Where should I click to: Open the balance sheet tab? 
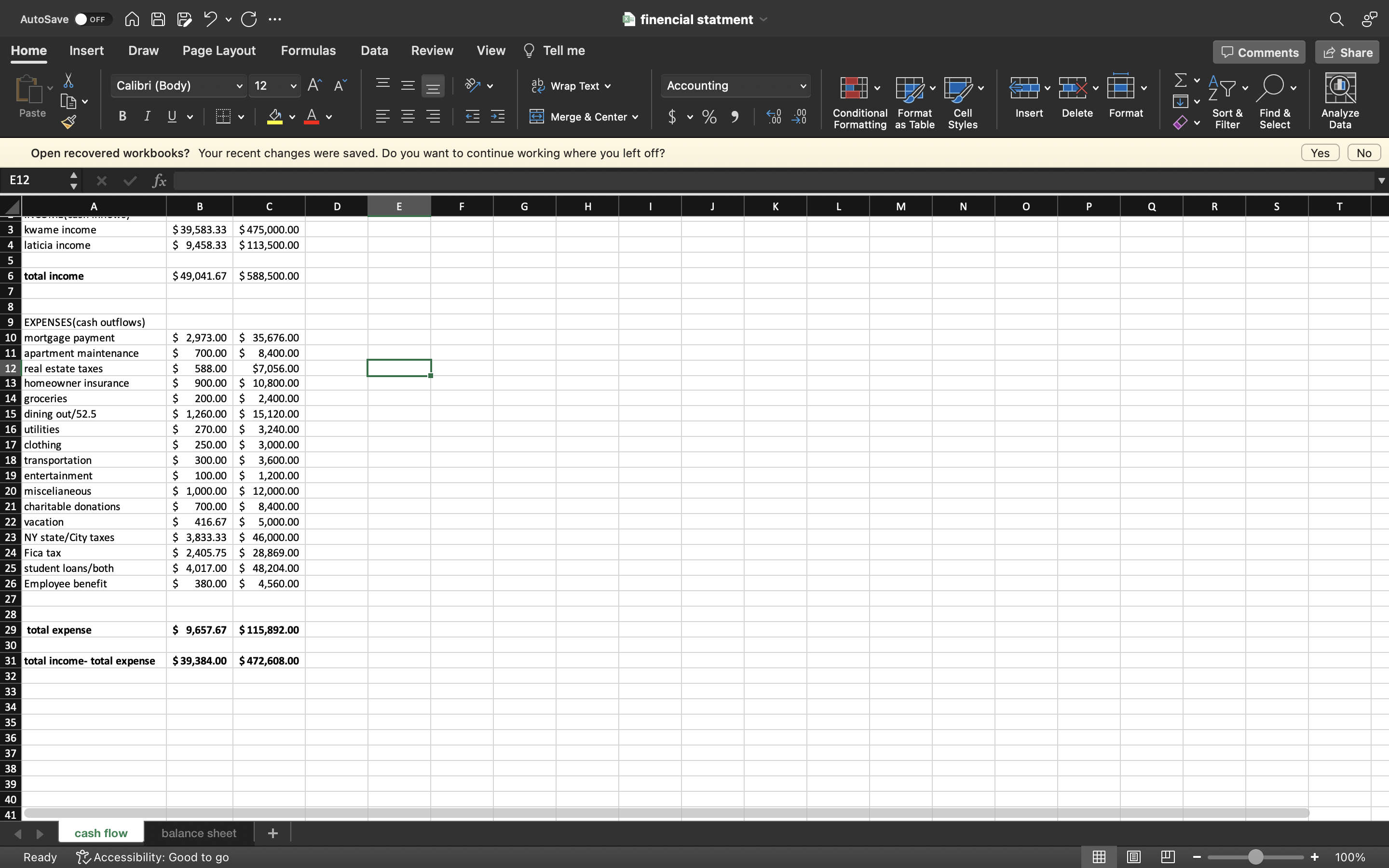pyautogui.click(x=199, y=832)
